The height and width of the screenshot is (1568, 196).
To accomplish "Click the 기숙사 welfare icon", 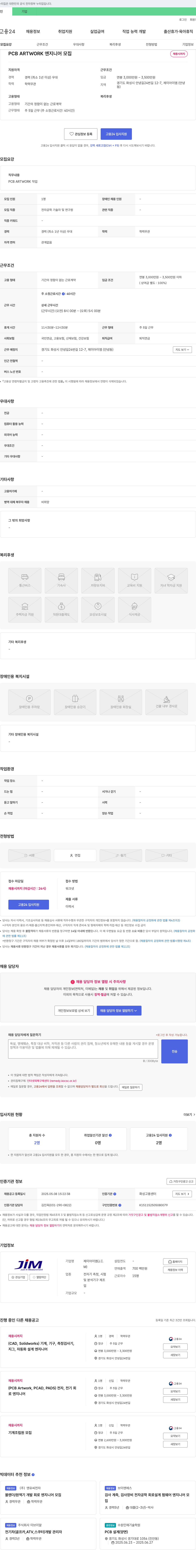I will pyautogui.click(x=61, y=581).
